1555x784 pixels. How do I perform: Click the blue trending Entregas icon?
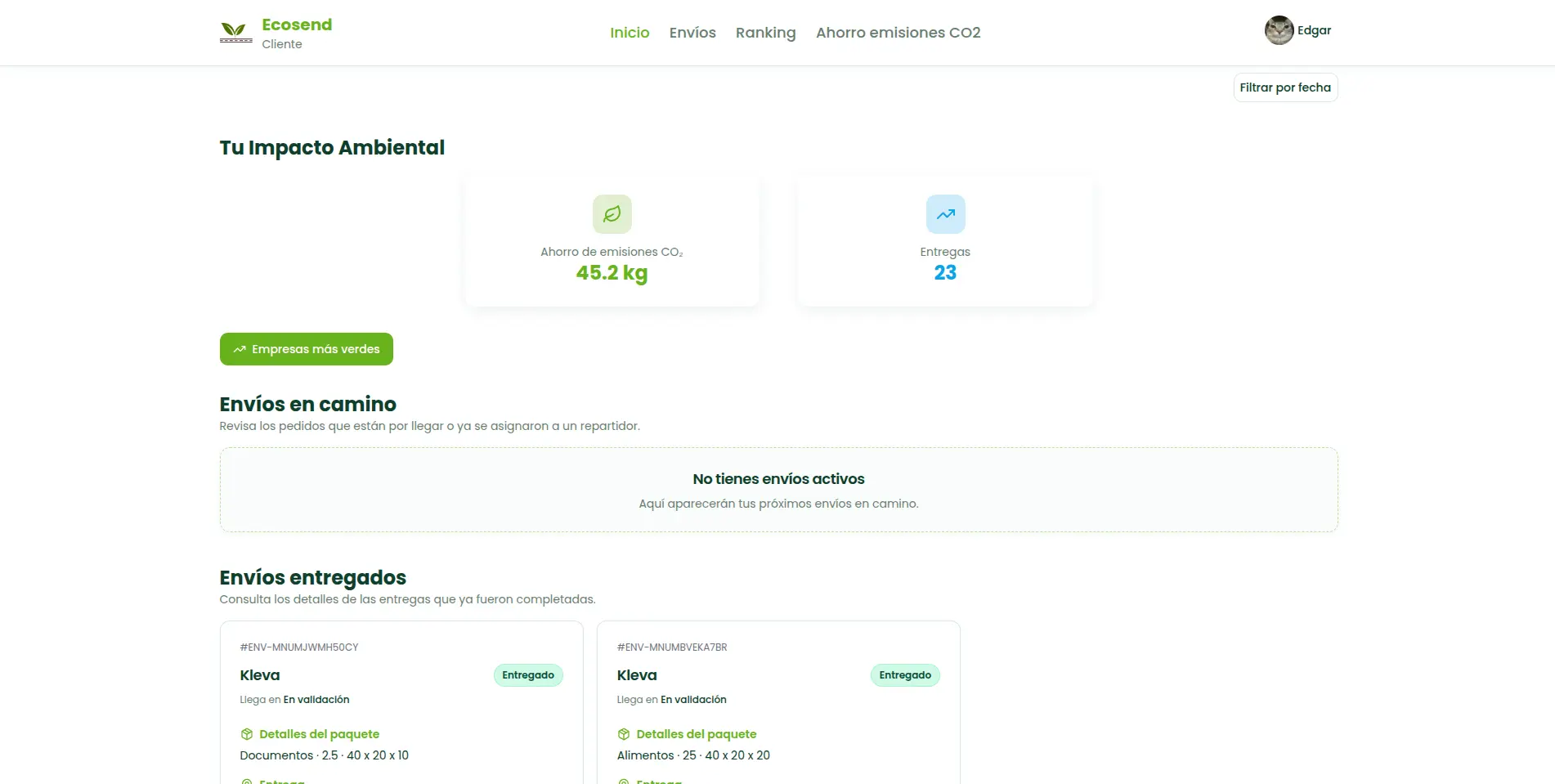(x=945, y=214)
